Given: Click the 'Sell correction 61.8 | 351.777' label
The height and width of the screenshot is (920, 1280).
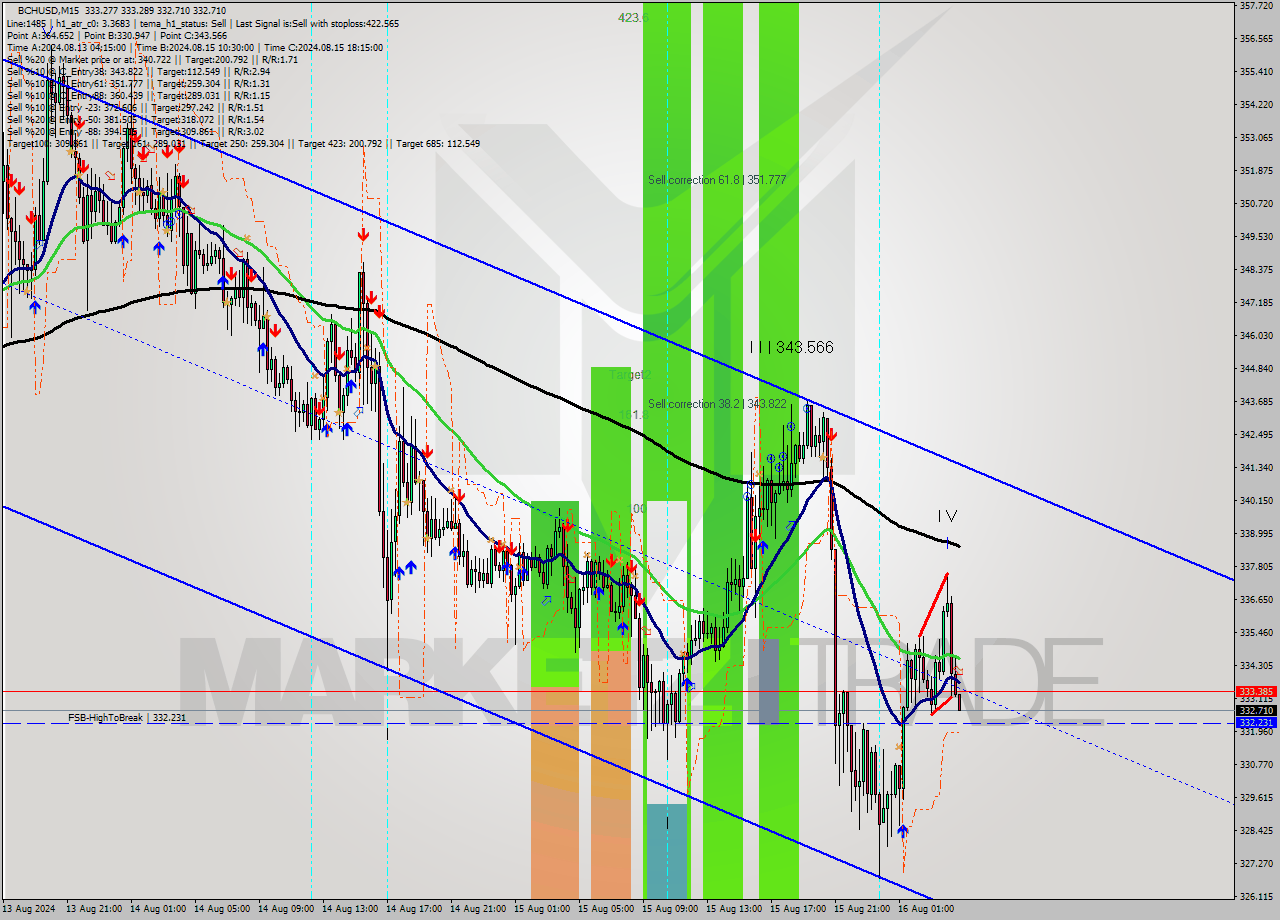Looking at the screenshot, I should (717, 180).
